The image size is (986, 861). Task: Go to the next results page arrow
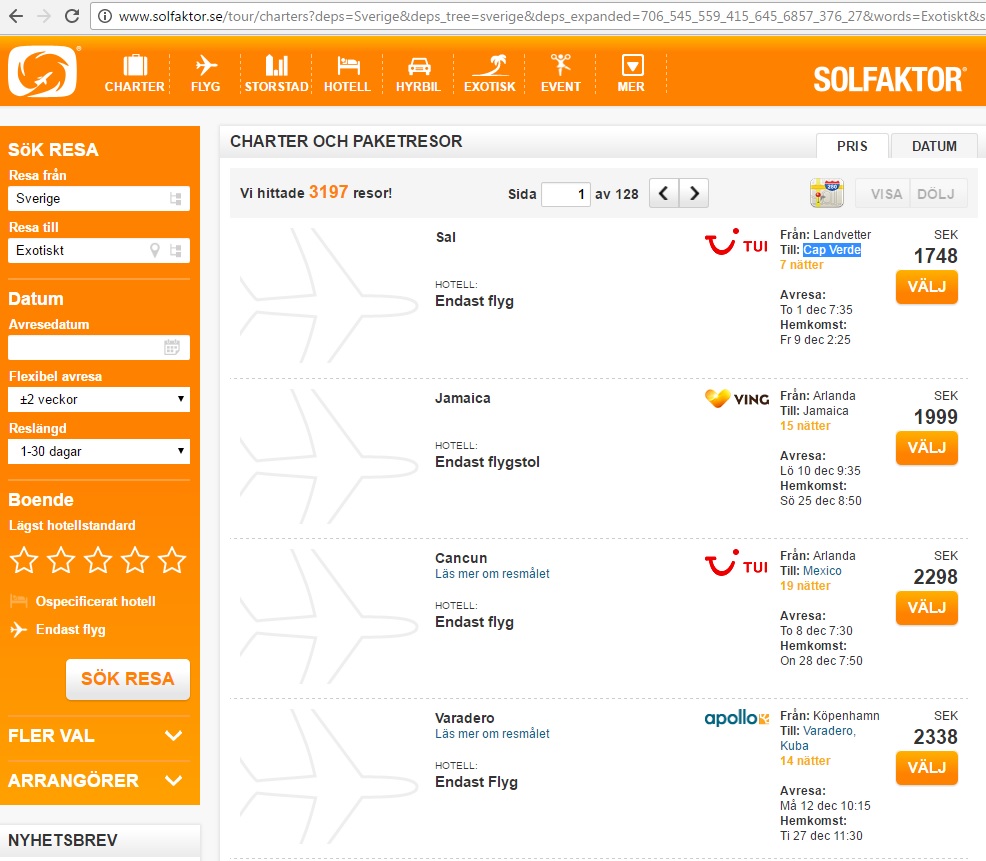pyautogui.click(x=694, y=193)
